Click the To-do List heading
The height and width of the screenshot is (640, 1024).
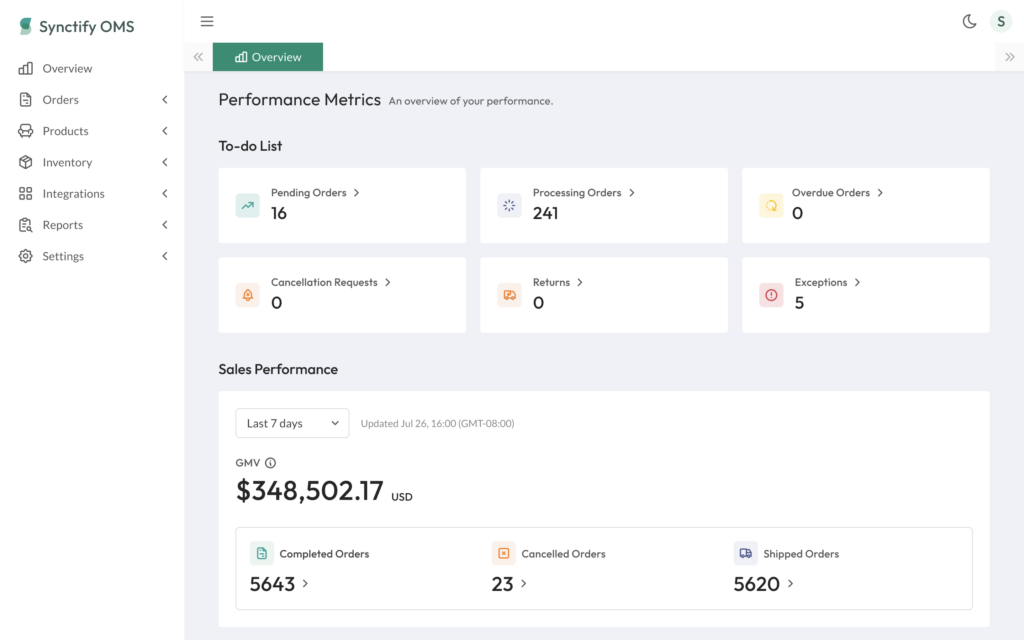pos(250,146)
